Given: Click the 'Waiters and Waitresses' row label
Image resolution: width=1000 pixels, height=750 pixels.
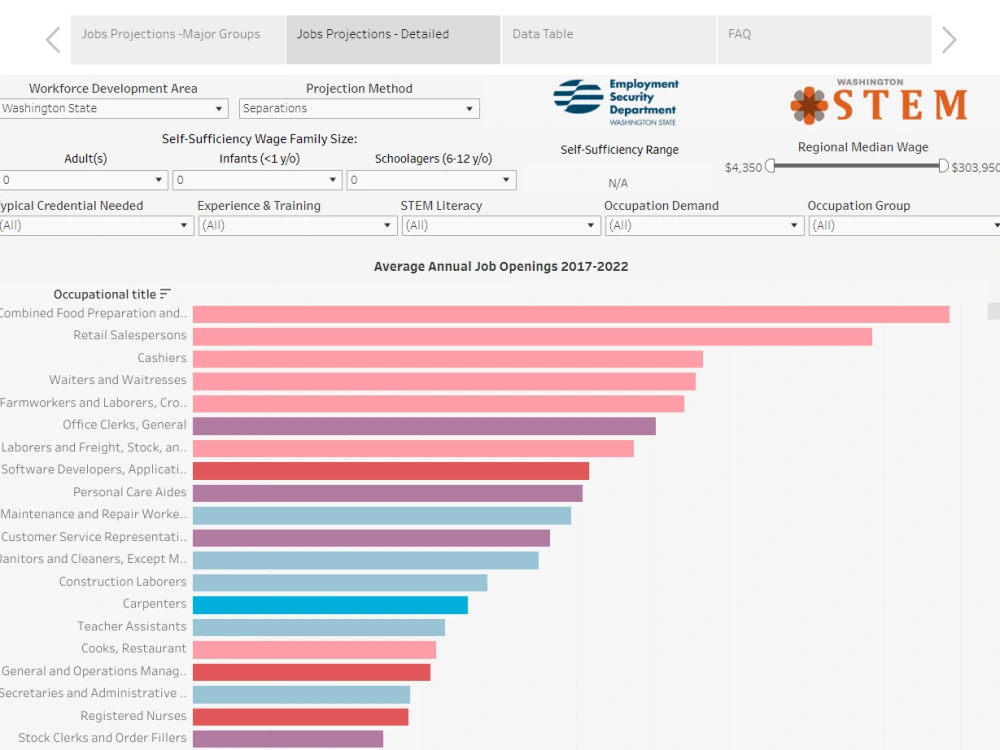Looking at the screenshot, I should tap(118, 380).
